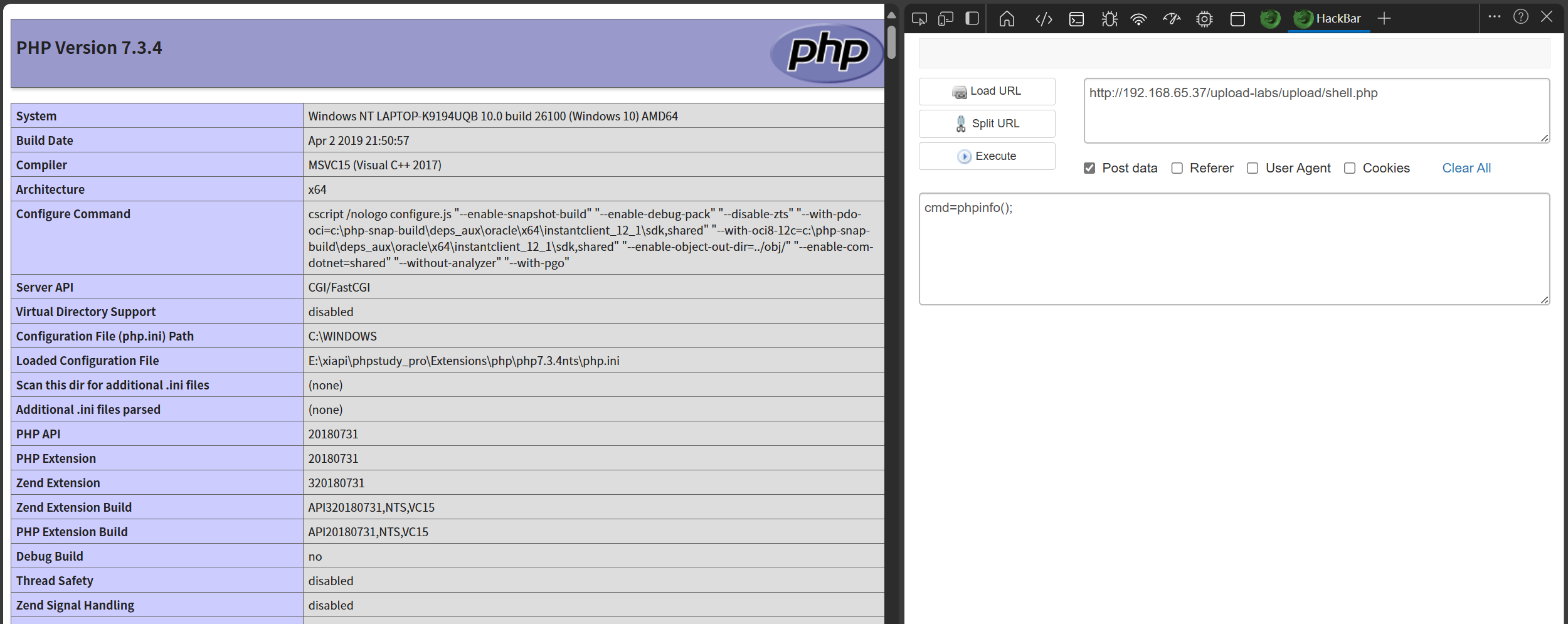Open the Memory panel chip icon
Screen dimensions: 1568x624
(x=1204, y=19)
